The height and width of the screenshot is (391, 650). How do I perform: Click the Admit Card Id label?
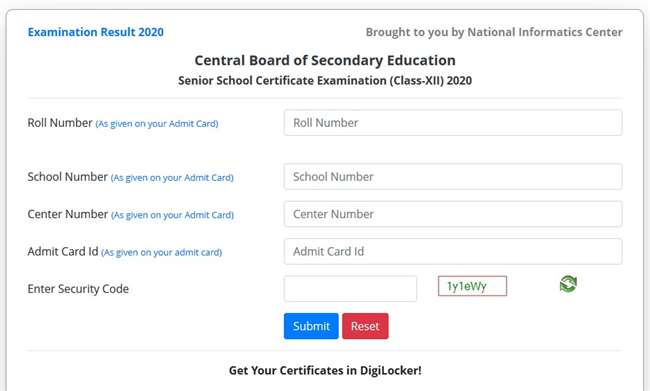(x=63, y=251)
